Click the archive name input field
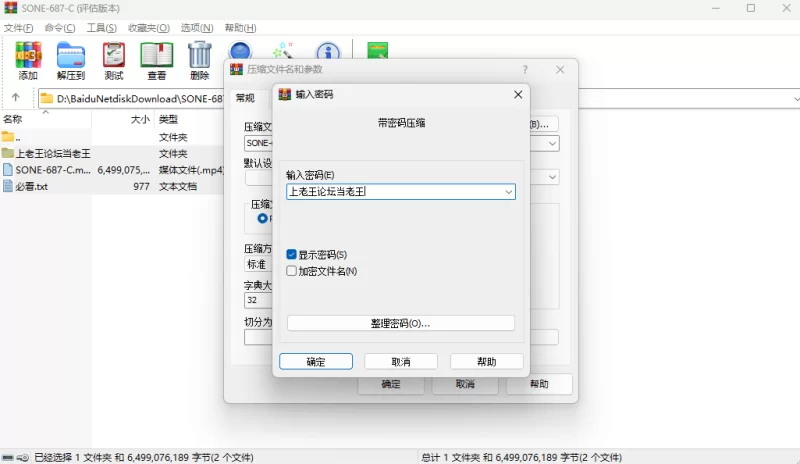This screenshot has width=800, height=464. click(258, 143)
